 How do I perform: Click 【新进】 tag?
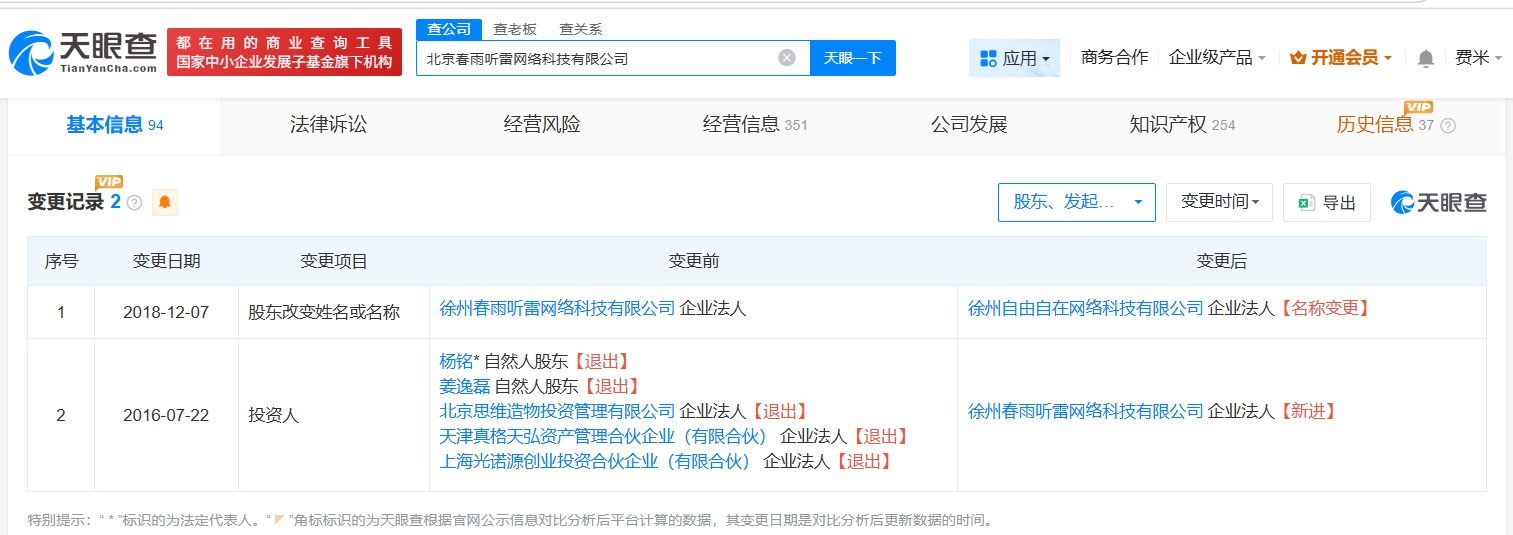(1307, 411)
